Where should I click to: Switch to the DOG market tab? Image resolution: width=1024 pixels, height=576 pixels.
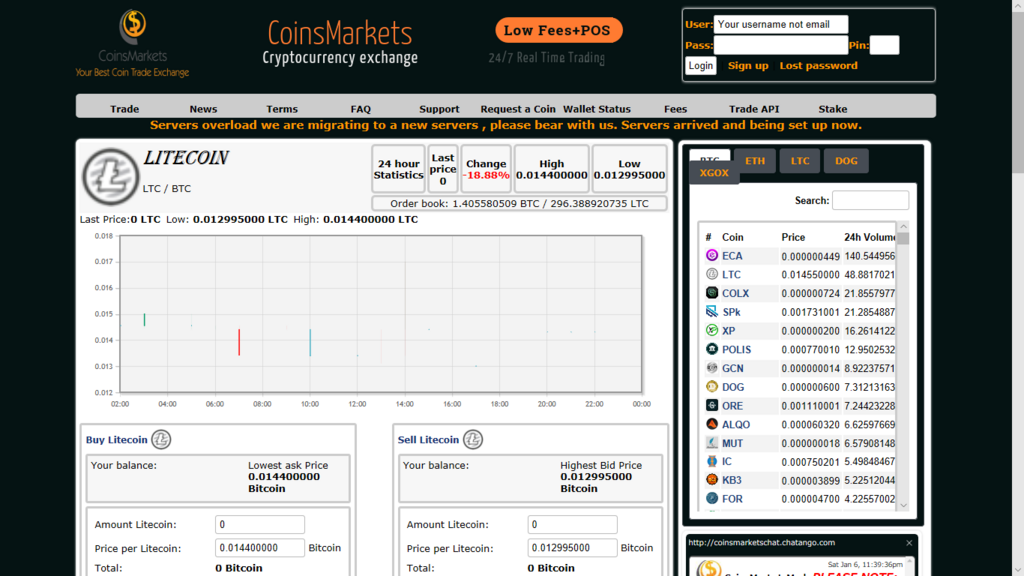coord(846,161)
